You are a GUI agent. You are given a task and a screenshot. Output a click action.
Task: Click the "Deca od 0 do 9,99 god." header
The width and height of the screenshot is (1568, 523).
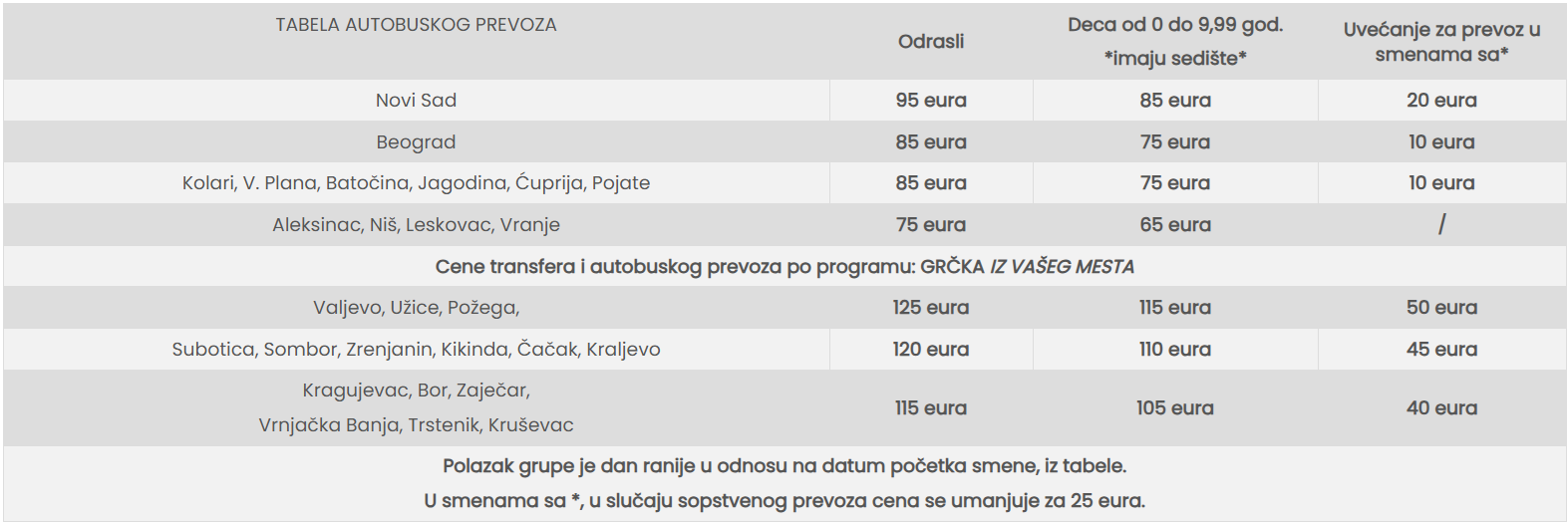pyautogui.click(x=1174, y=26)
